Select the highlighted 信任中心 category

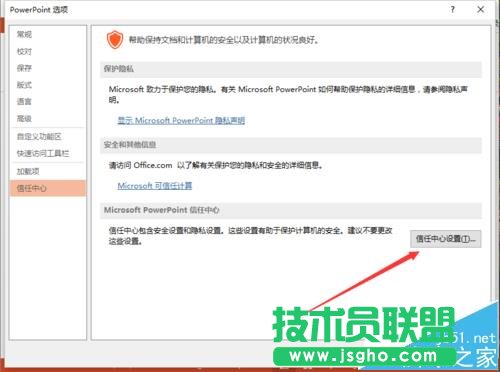pyautogui.click(x=48, y=188)
